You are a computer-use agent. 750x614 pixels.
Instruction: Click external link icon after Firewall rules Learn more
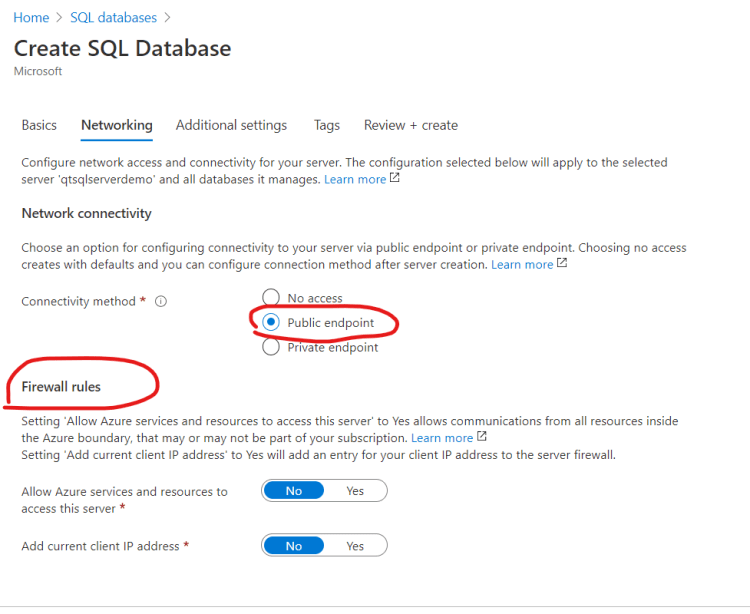[482, 438]
